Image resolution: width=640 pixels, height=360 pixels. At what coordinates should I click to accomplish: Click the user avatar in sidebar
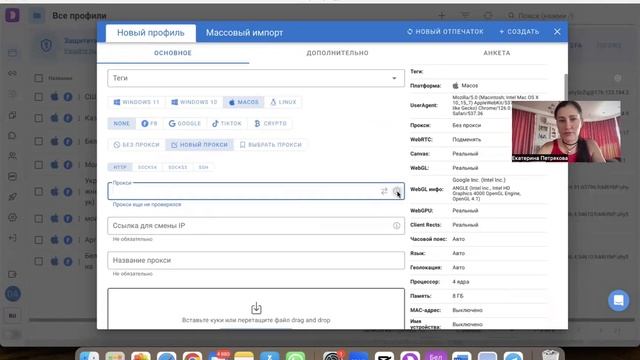click(13, 294)
